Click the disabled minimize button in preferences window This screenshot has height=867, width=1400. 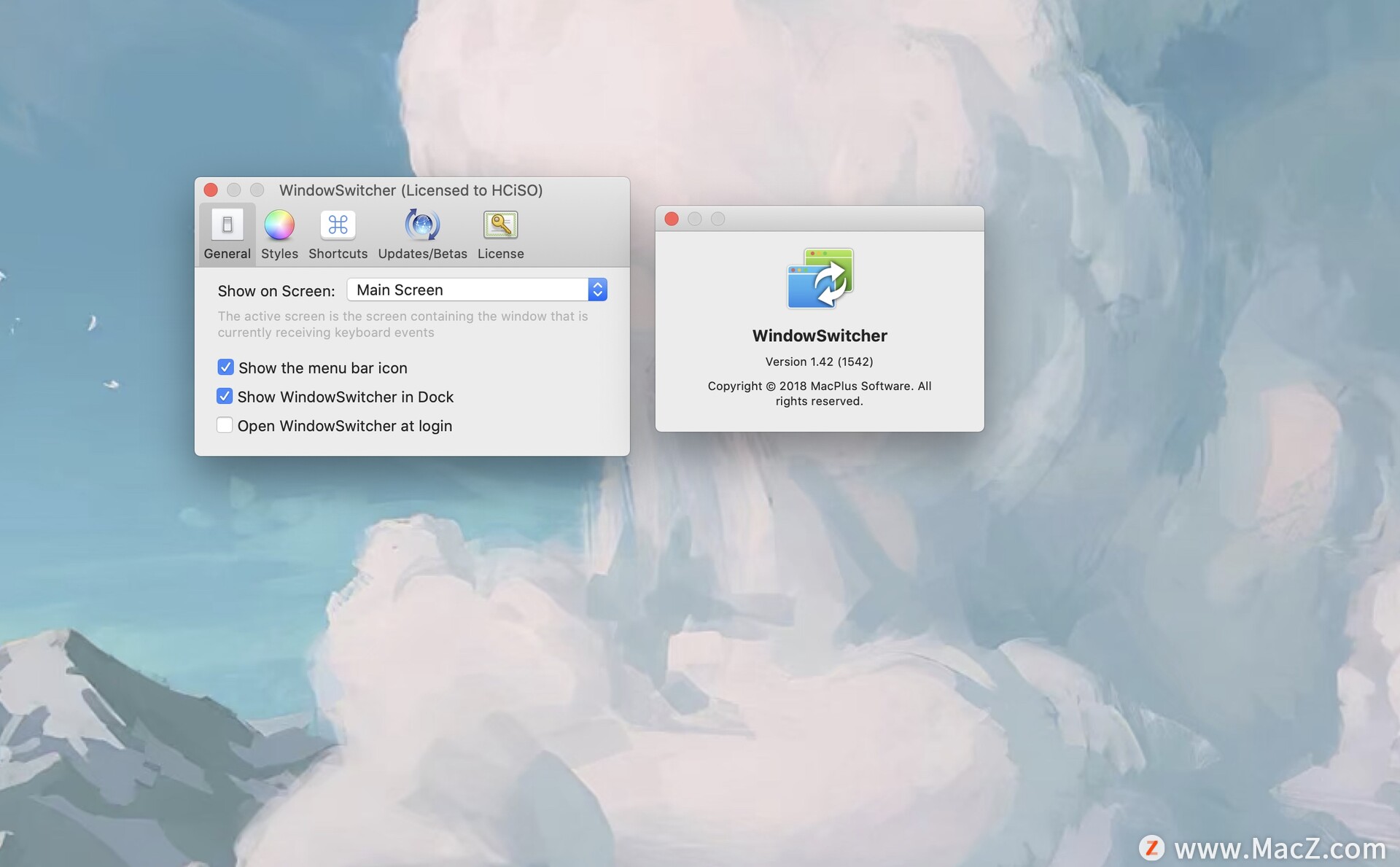coord(234,190)
